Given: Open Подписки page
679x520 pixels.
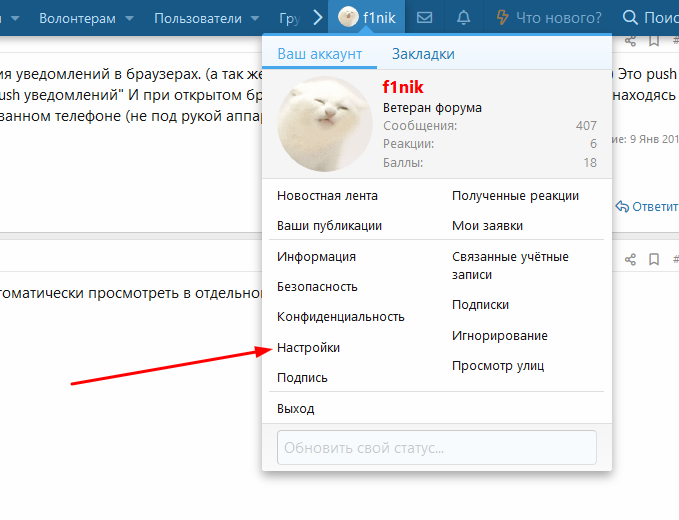Looking at the screenshot, I should coord(481,305).
